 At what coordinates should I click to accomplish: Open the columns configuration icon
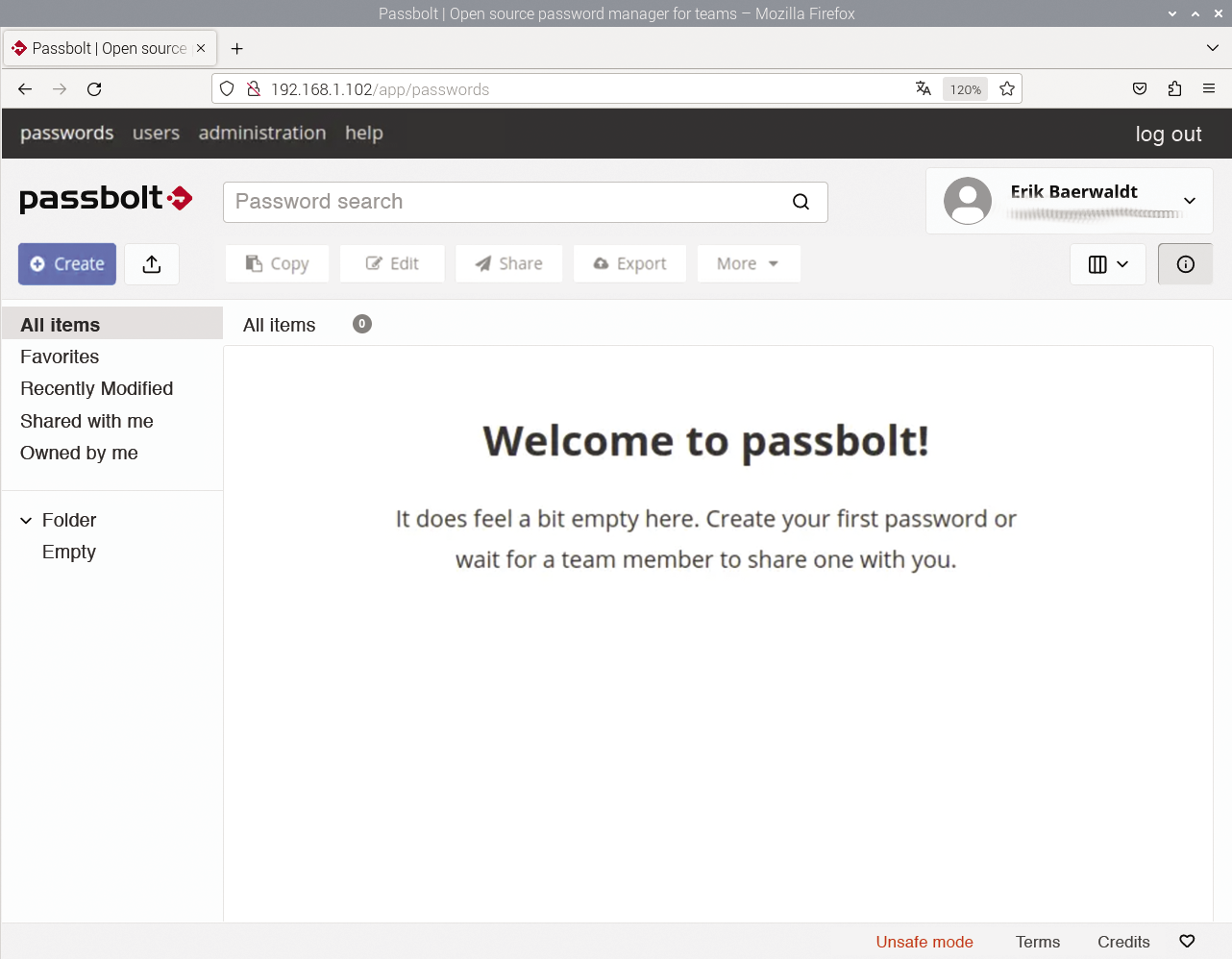point(1107,263)
